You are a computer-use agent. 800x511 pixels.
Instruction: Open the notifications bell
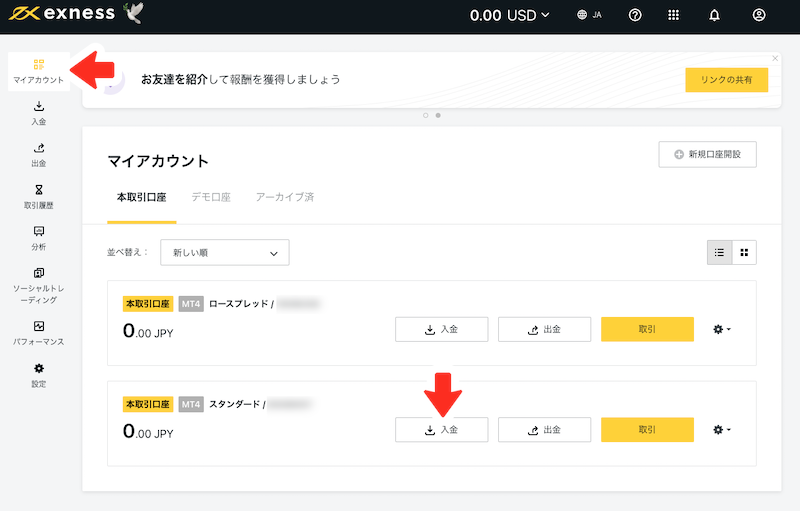(x=714, y=15)
